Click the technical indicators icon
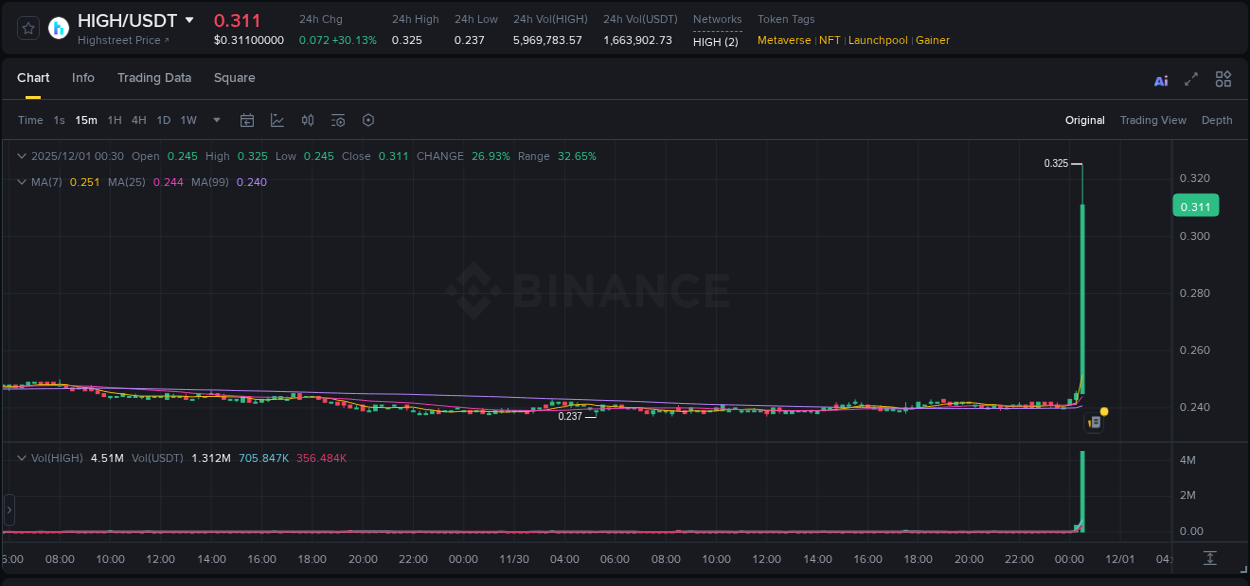This screenshot has width=1250, height=586. click(x=307, y=120)
